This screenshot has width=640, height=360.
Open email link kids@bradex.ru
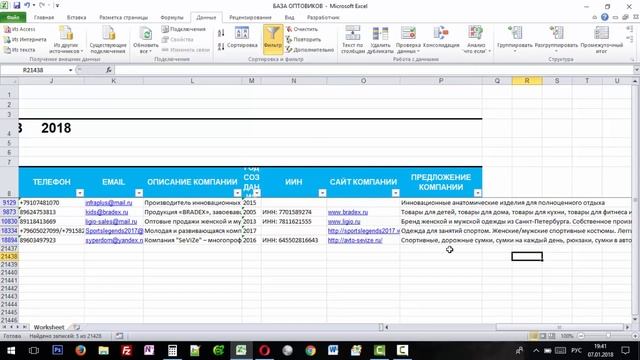pyautogui.click(x=107, y=212)
